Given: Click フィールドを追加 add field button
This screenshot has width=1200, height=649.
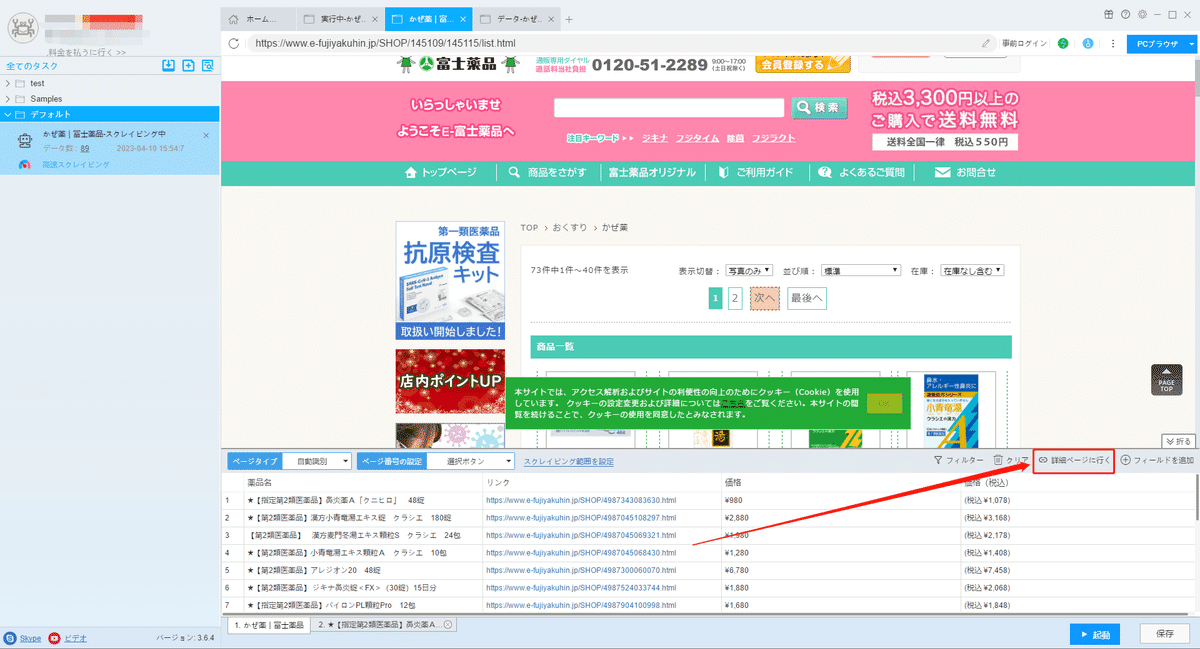Looking at the screenshot, I should point(1157,460).
